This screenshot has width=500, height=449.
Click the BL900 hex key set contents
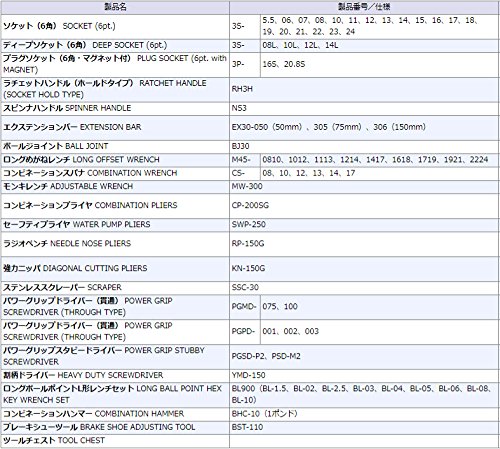click(364, 395)
